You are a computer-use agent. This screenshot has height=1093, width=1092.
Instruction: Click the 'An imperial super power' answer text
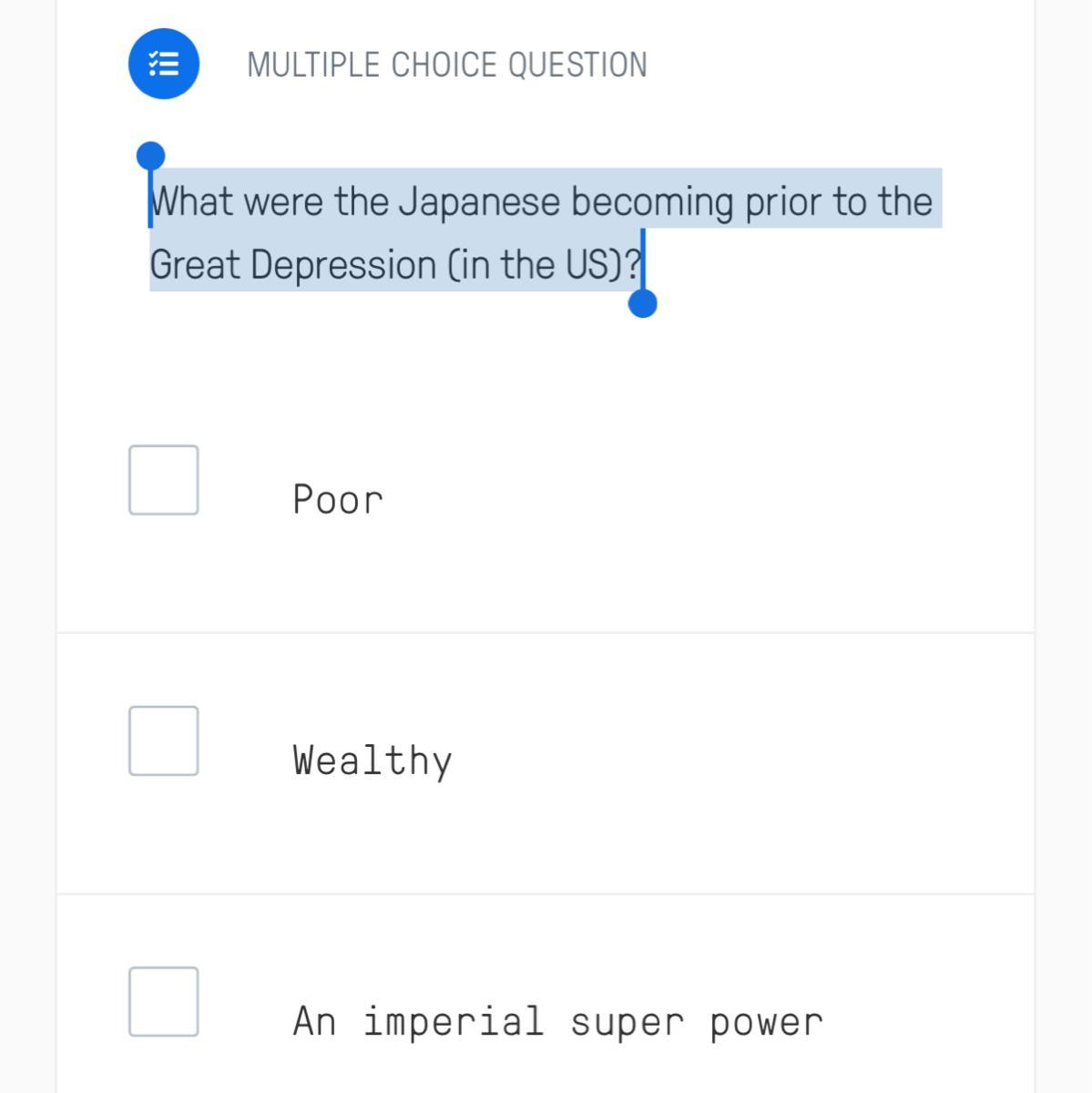tap(557, 1022)
